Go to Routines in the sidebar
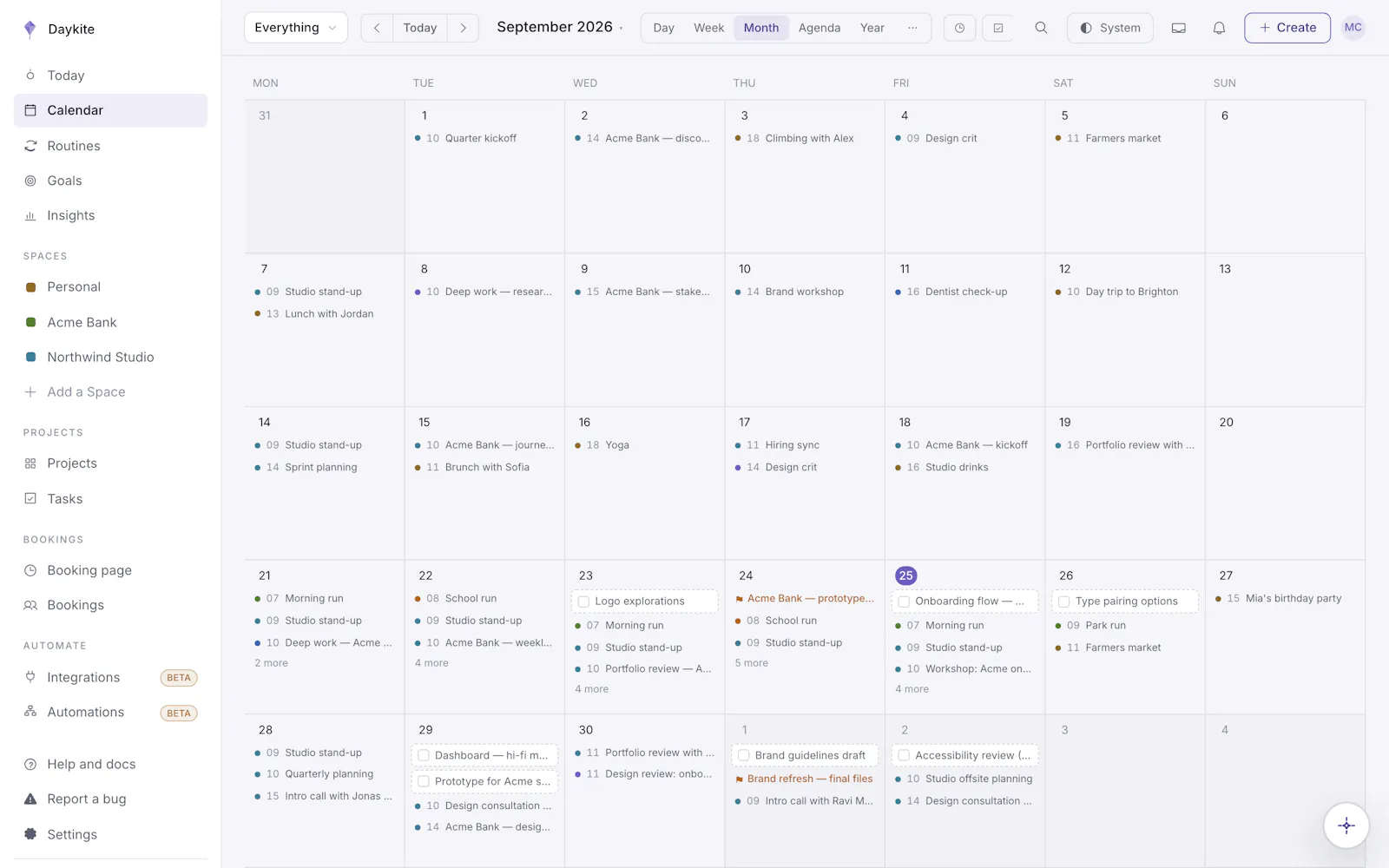 [x=111, y=146]
